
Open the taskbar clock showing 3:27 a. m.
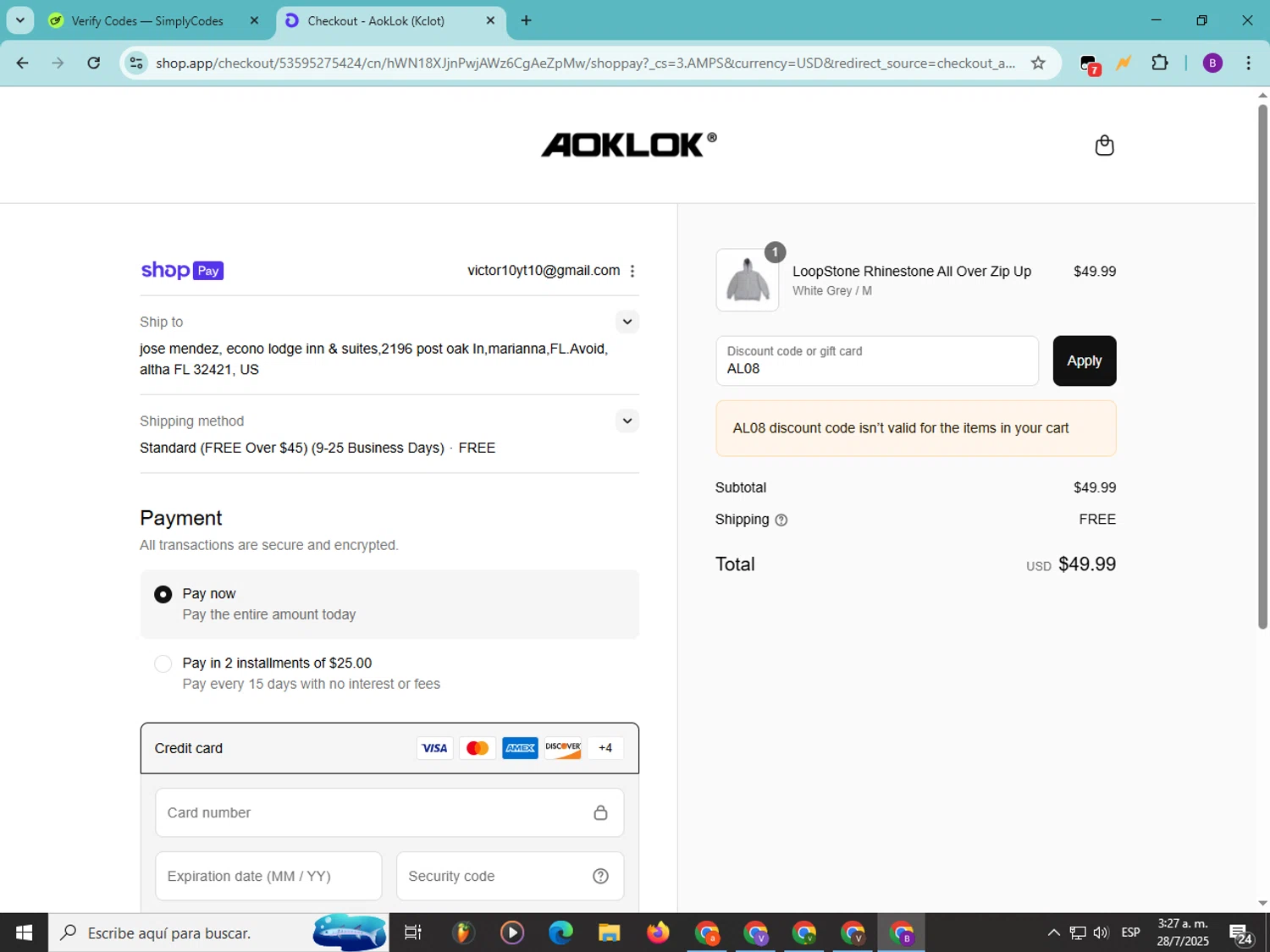coord(1183,933)
